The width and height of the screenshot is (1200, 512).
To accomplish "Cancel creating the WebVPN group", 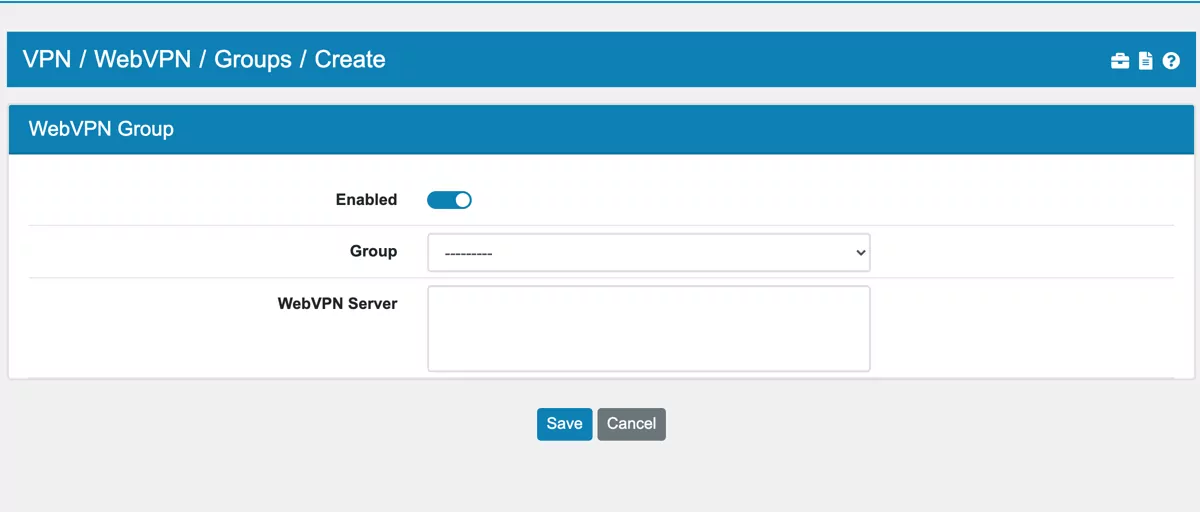I will pyautogui.click(x=632, y=424).
